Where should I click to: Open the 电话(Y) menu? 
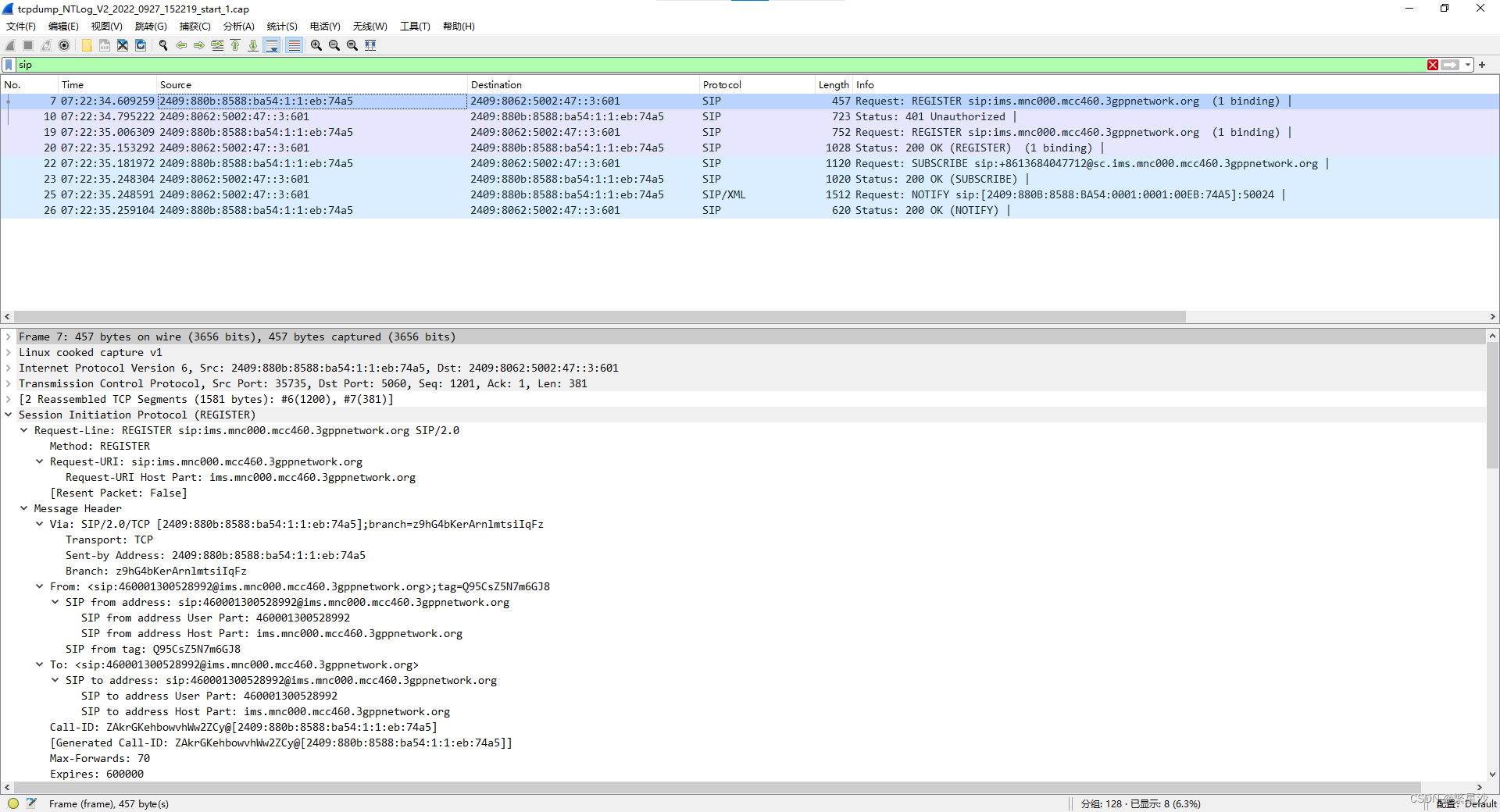(x=325, y=27)
